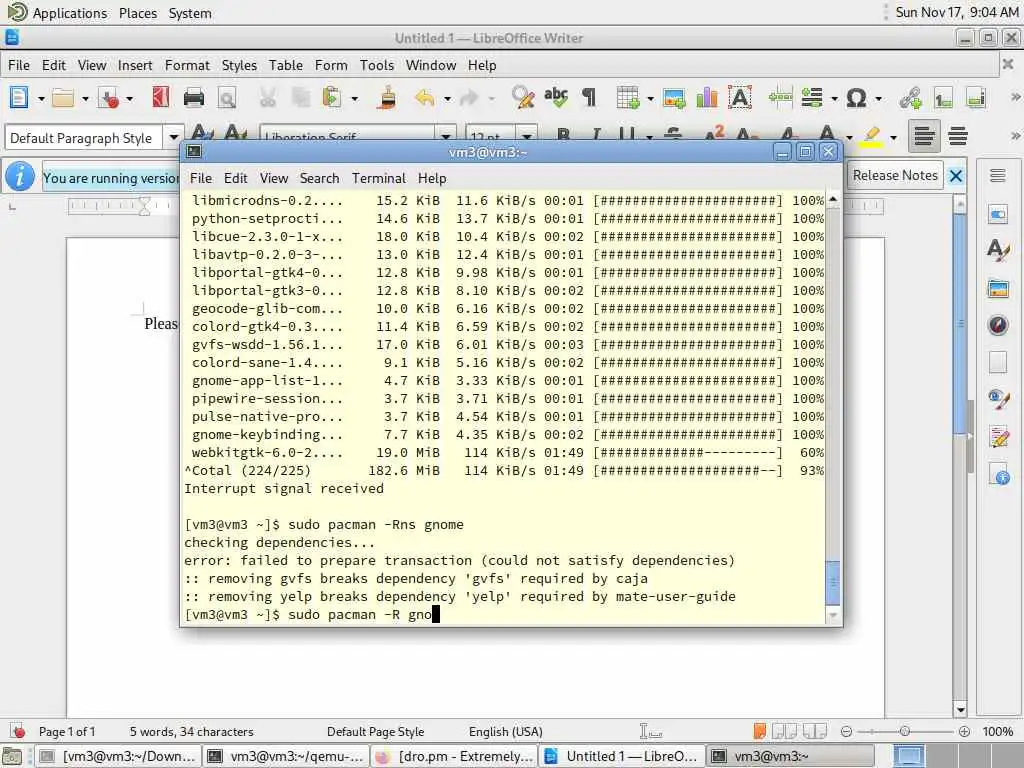Click the Insert Table grid icon
This screenshot has width=1024, height=768.
(628, 98)
